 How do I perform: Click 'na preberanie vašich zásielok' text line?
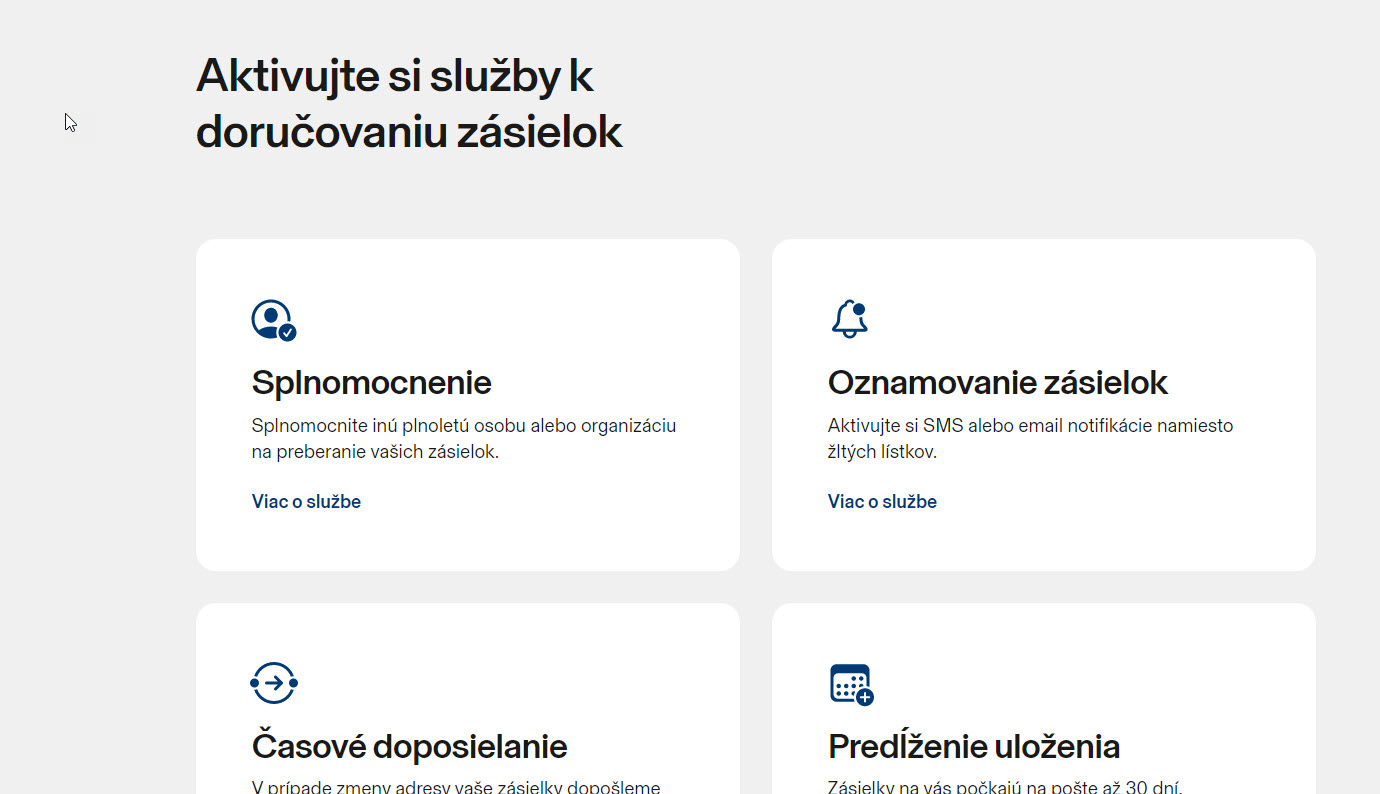[375, 452]
